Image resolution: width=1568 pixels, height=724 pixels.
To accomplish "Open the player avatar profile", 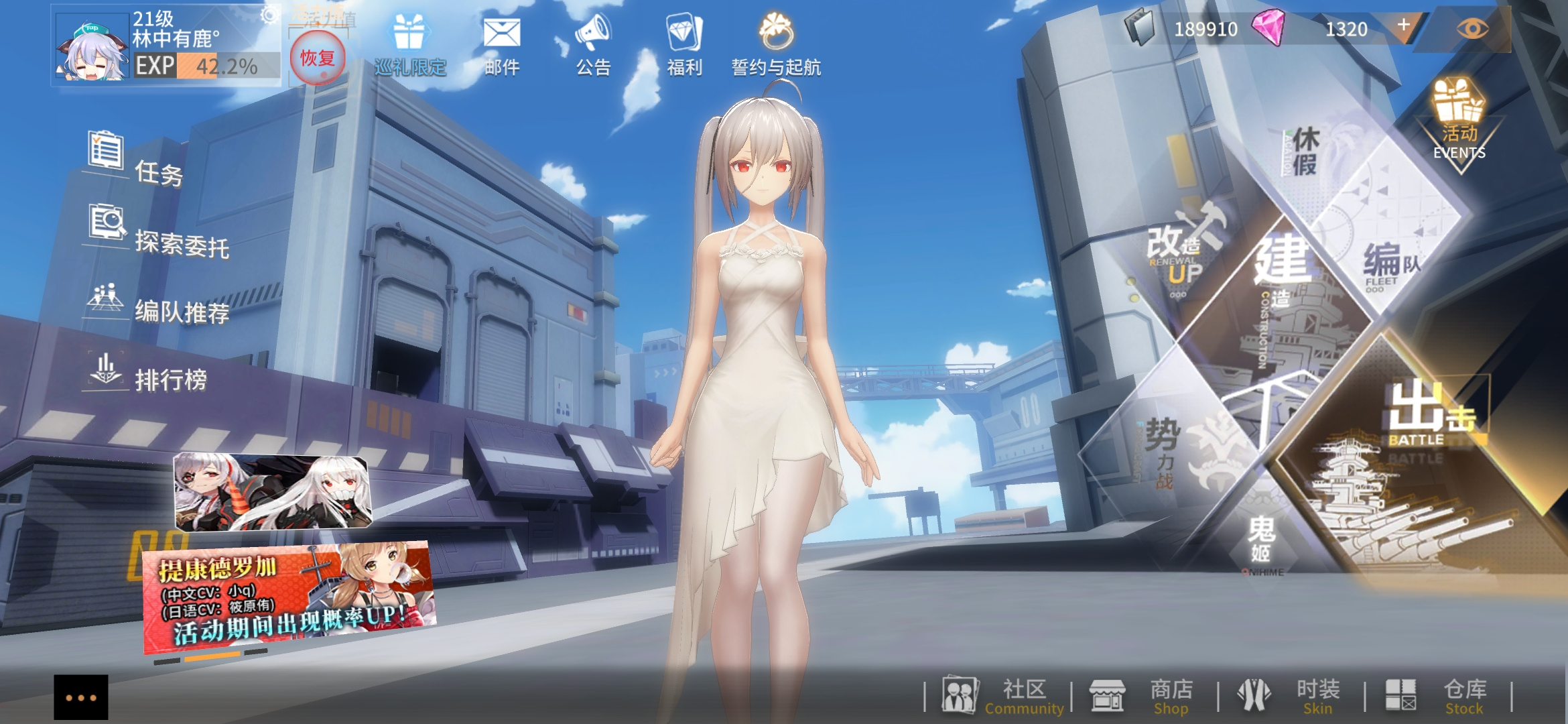I will [x=92, y=46].
